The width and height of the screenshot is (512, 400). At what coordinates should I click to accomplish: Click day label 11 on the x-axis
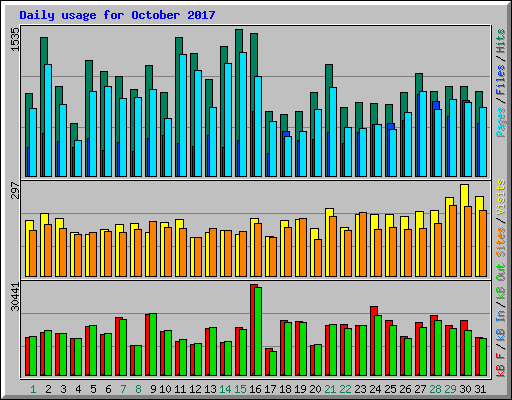180,389
